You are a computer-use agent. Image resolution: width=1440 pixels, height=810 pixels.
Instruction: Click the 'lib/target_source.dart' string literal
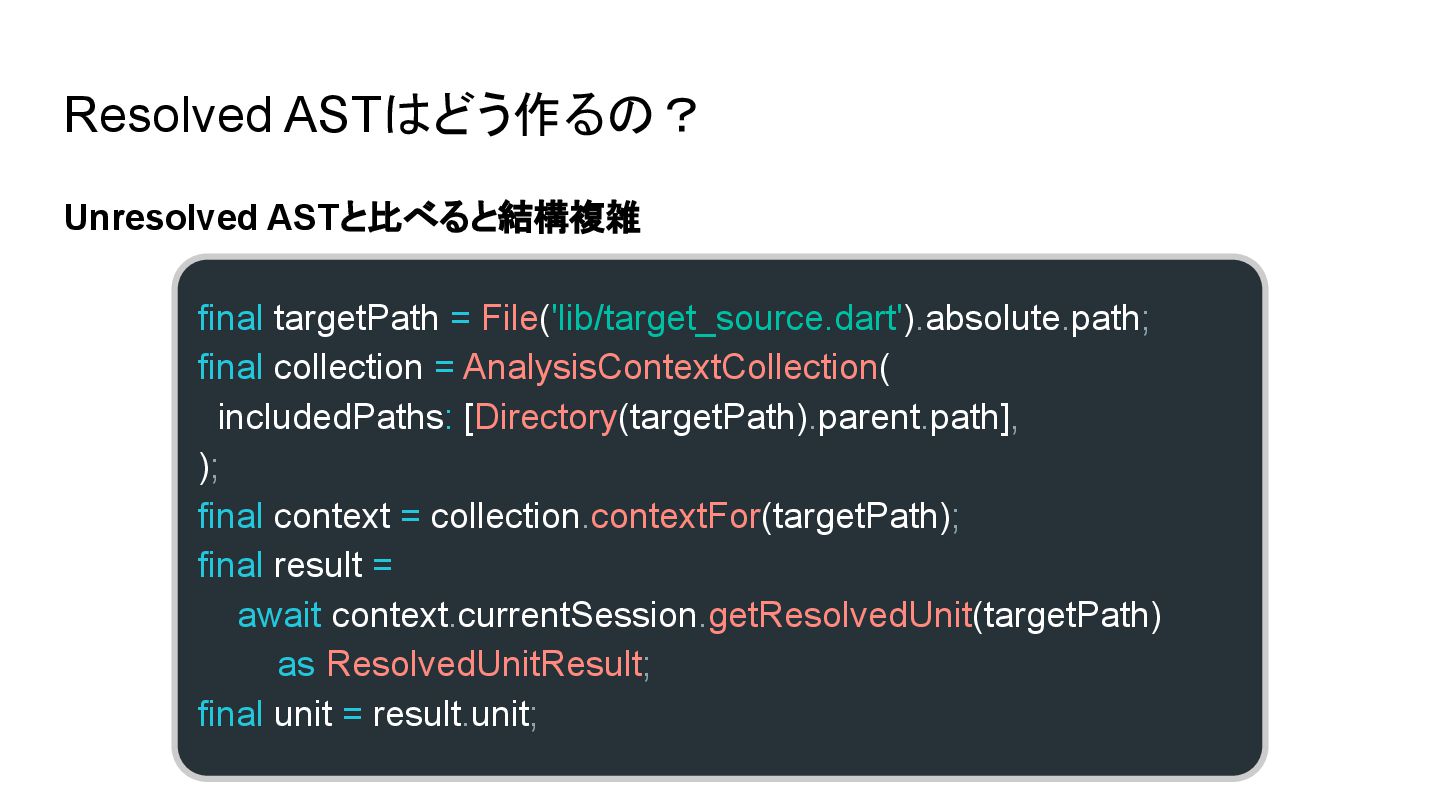click(727, 318)
